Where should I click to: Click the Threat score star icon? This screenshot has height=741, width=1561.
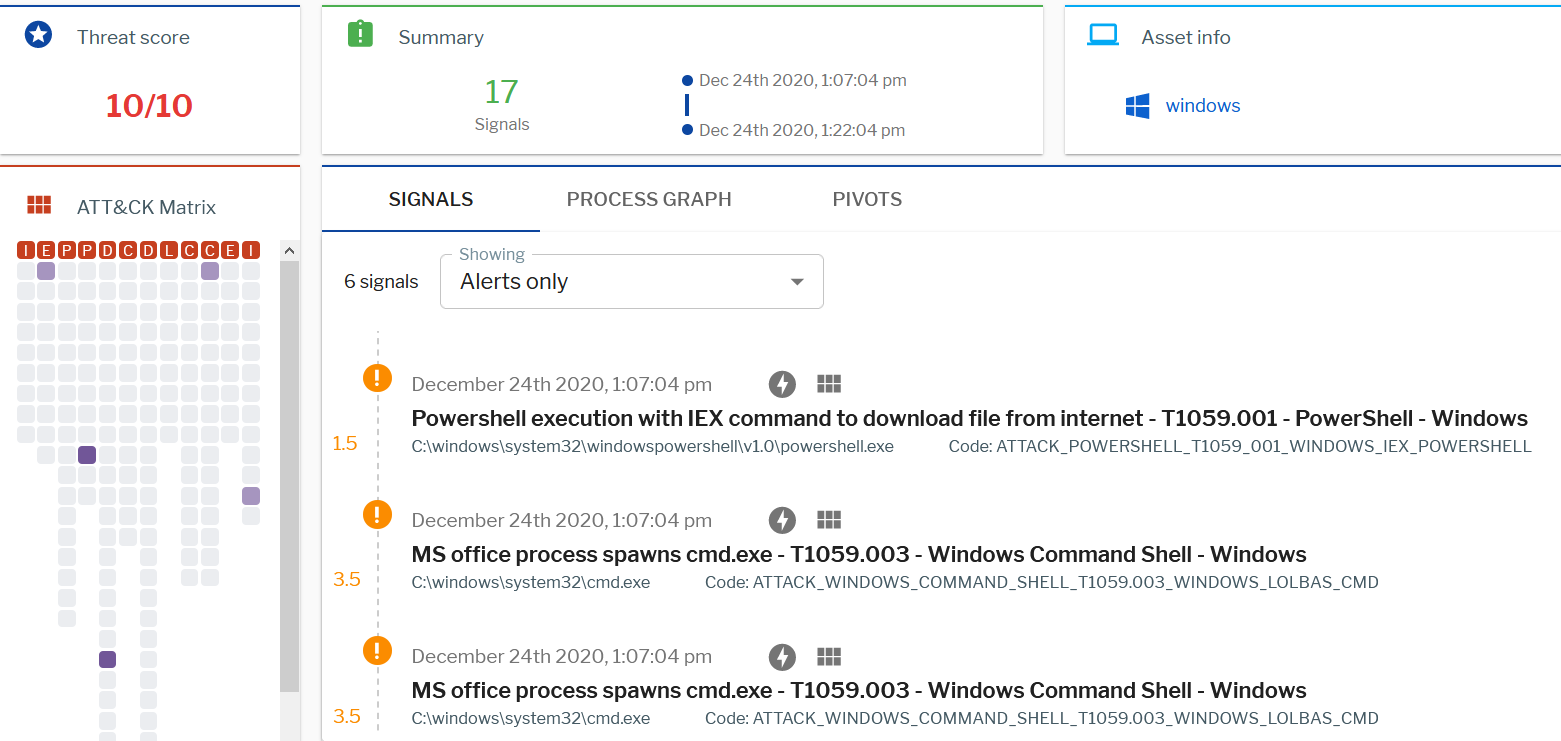coord(38,36)
